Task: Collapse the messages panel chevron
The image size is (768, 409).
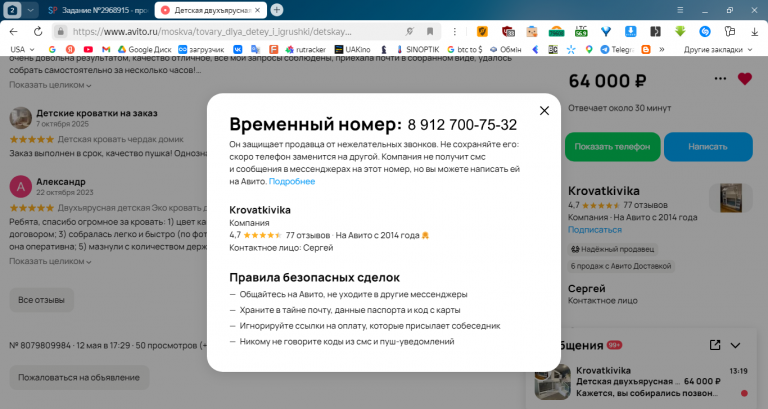Action: pos(735,345)
